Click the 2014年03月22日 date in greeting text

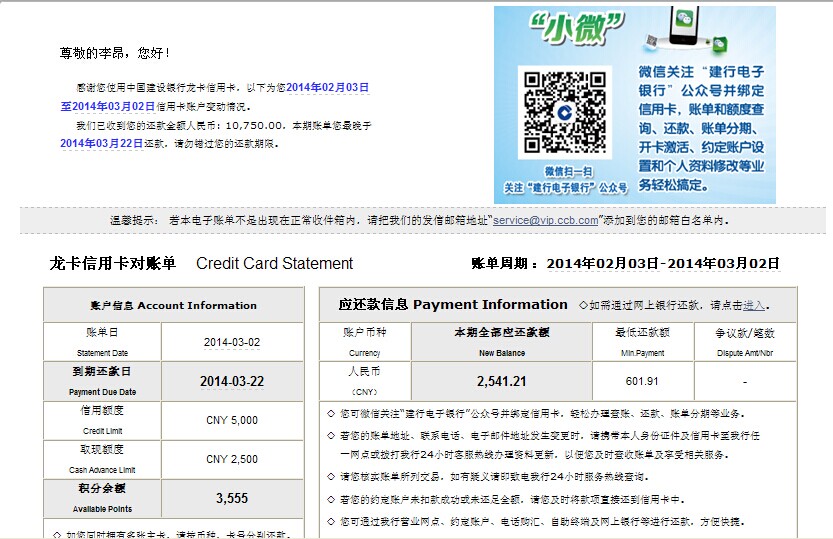pos(101,143)
